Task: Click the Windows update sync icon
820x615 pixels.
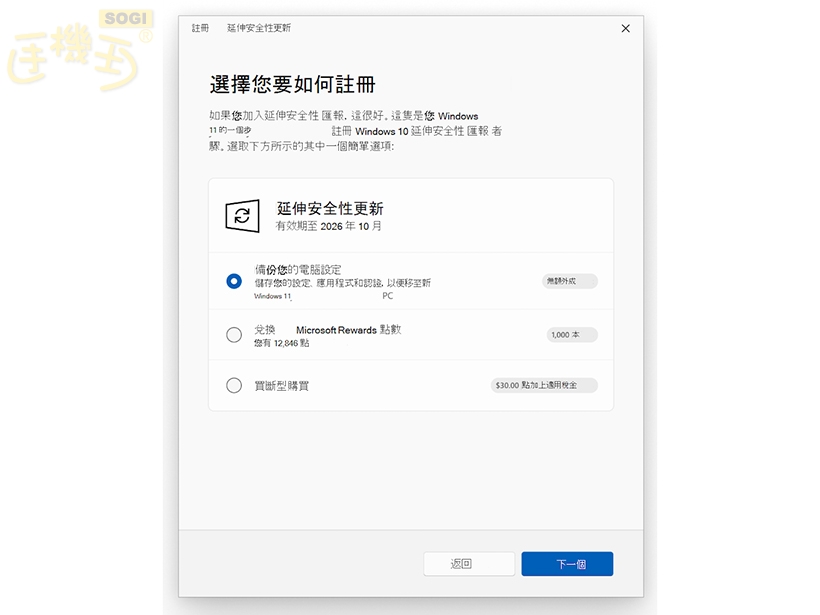Action: pos(241,216)
